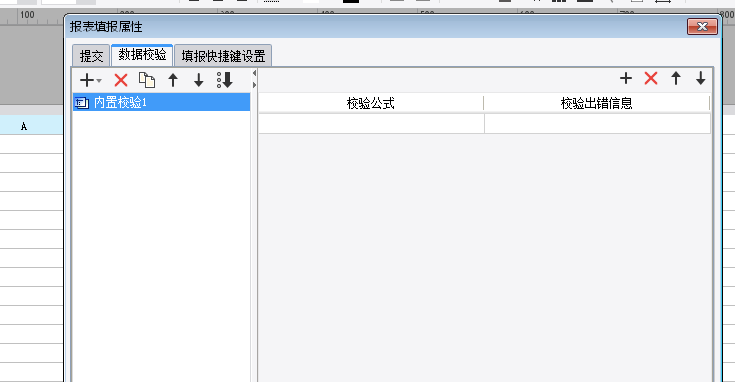Add a new formula row on right

click(626, 78)
